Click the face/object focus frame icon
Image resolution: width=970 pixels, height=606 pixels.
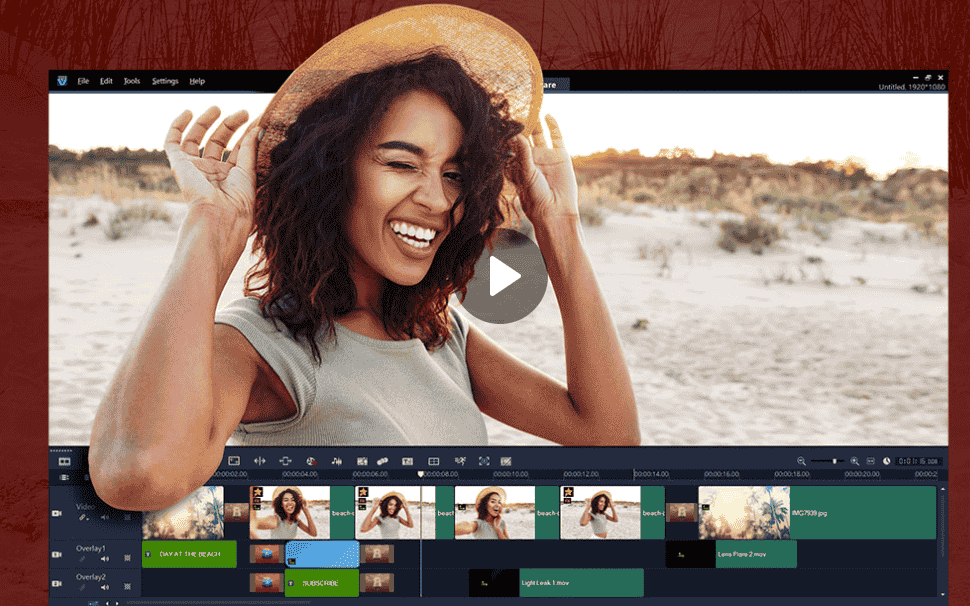pyautogui.click(x=484, y=461)
